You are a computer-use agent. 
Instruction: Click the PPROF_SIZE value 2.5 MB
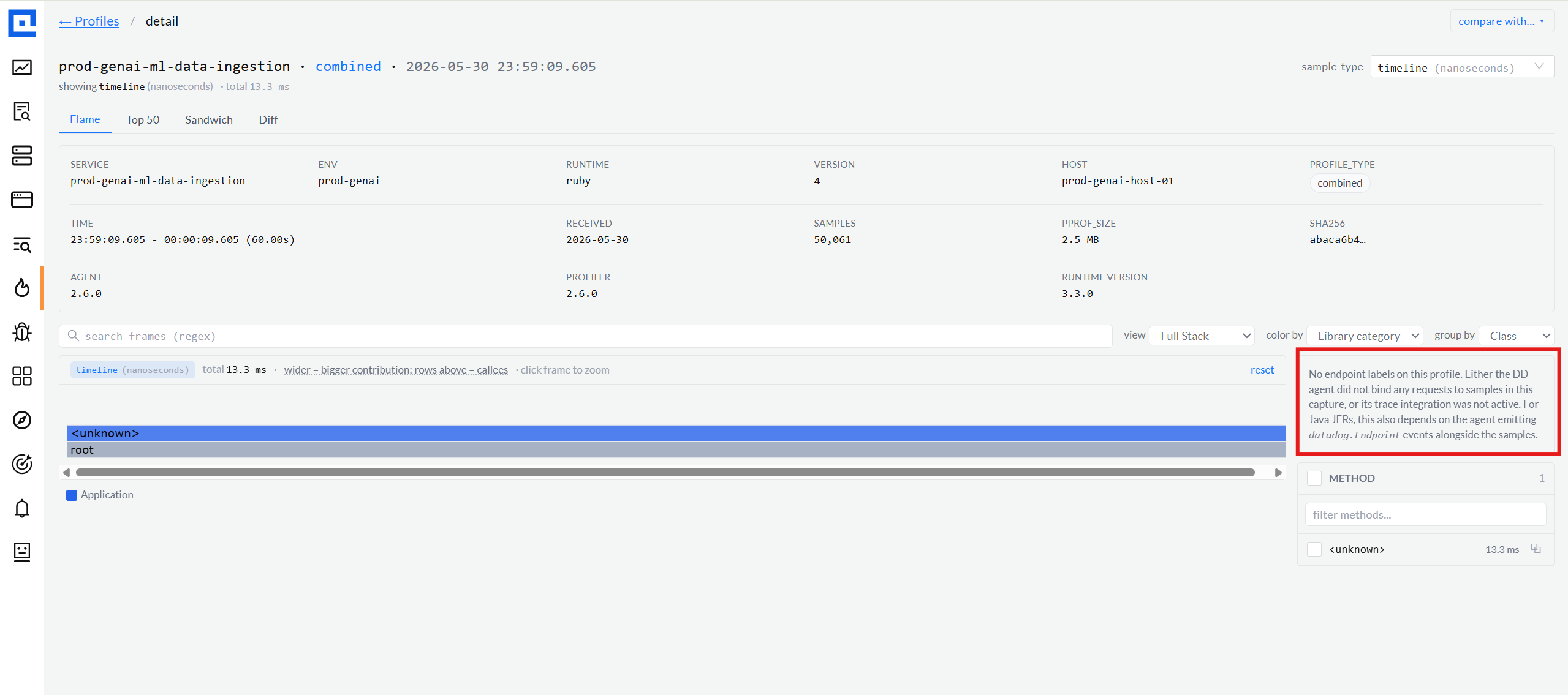(1080, 239)
